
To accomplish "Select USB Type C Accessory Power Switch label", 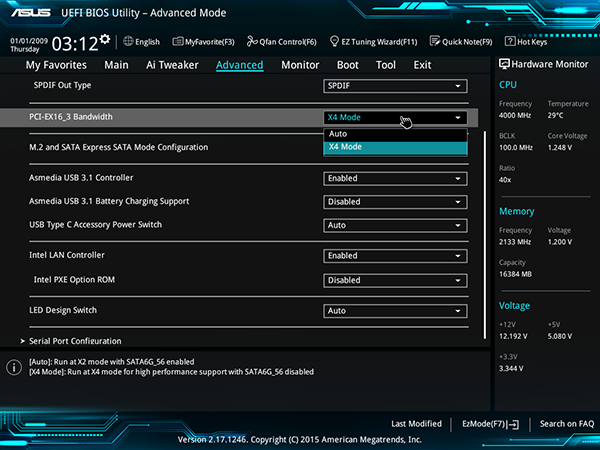I will click(x=95, y=225).
